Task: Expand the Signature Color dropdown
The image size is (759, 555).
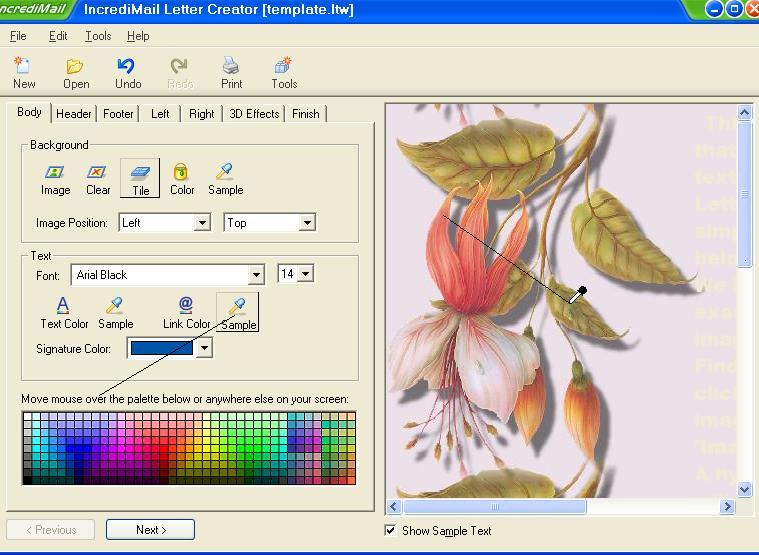Action: tap(204, 349)
